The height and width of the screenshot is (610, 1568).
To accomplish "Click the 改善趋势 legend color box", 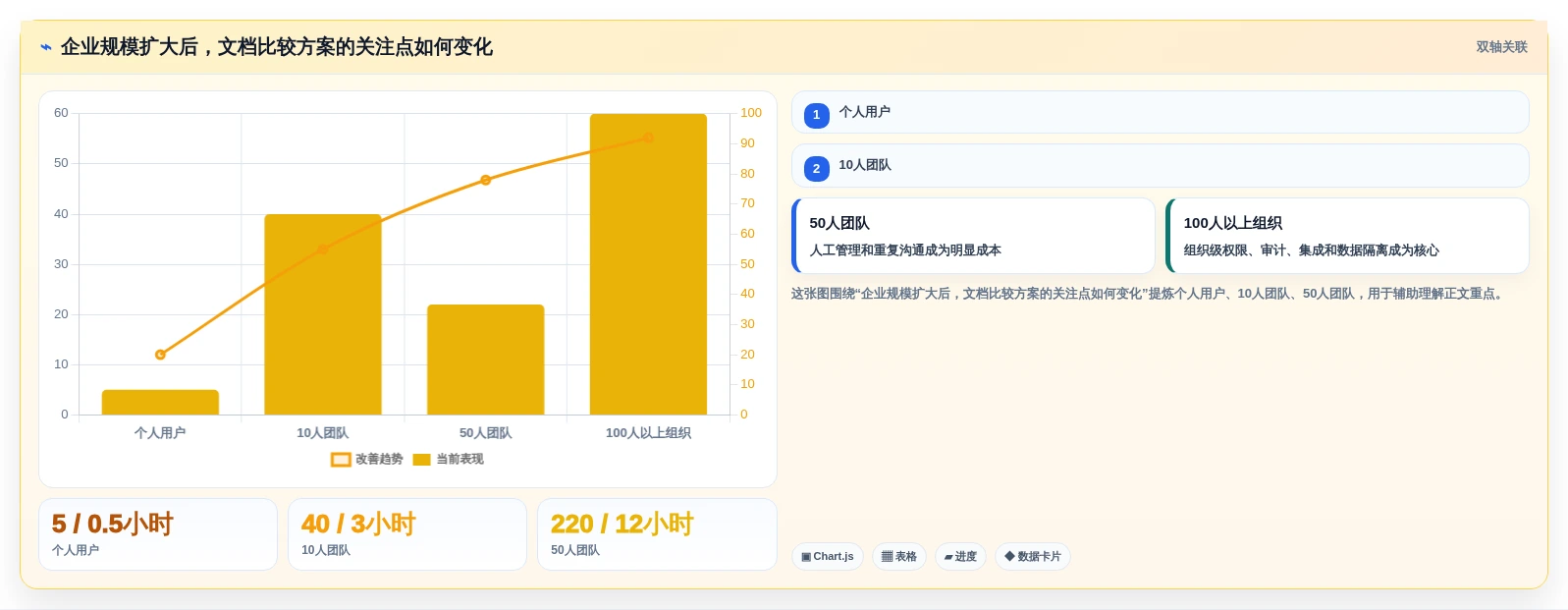I will coord(341,460).
